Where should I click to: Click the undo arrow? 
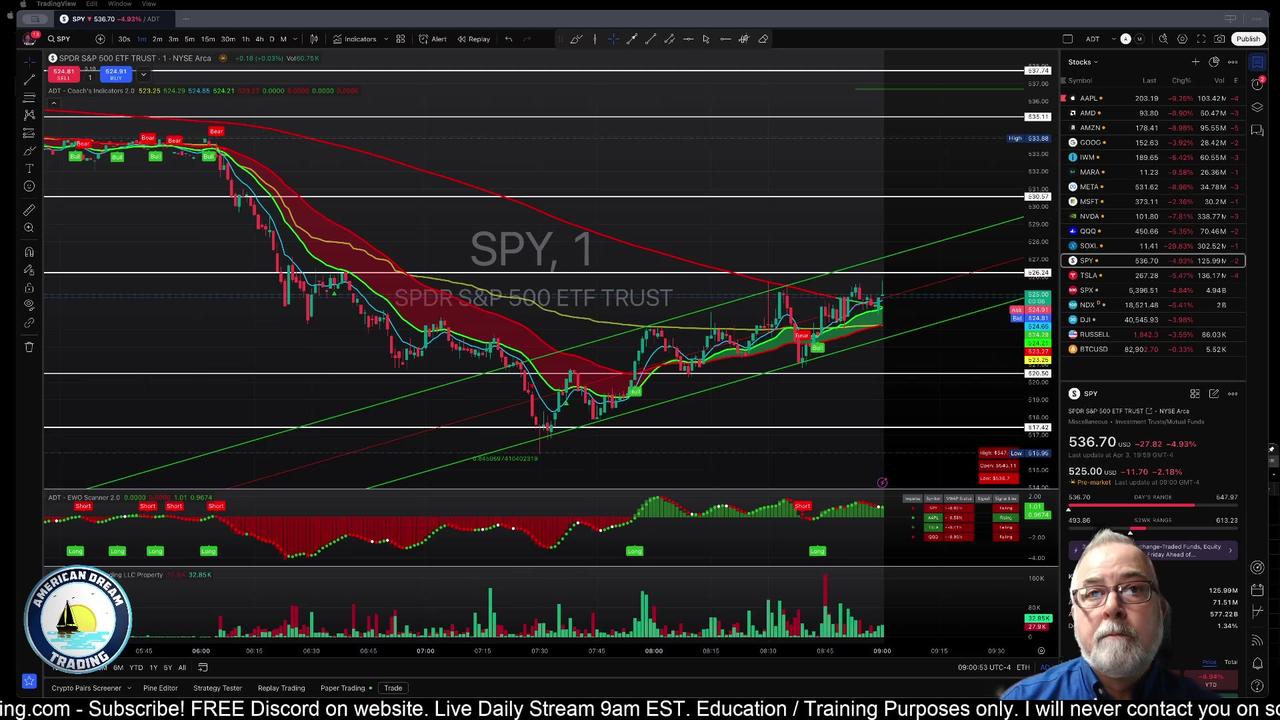pos(508,39)
